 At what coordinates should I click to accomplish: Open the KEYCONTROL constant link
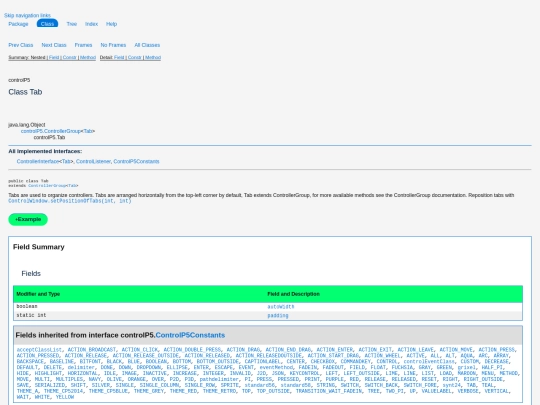pyautogui.click(x=304, y=373)
